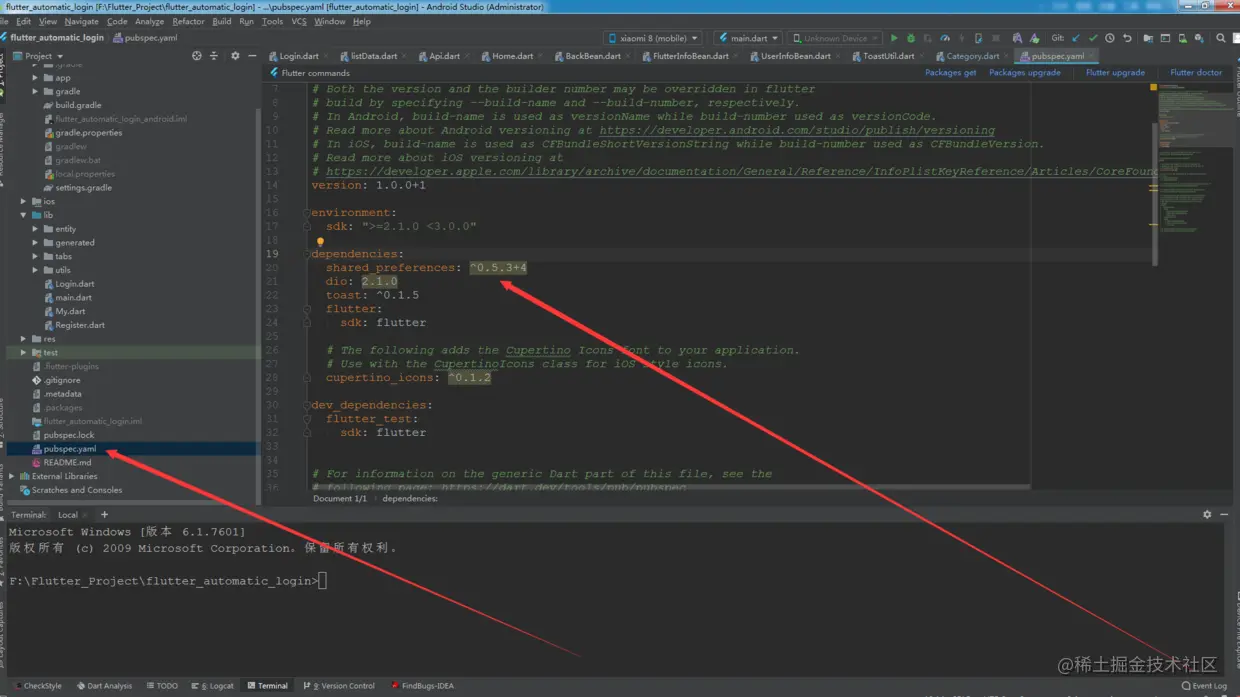Open the Refactor menu
1240x697 pixels.
[x=188, y=21]
